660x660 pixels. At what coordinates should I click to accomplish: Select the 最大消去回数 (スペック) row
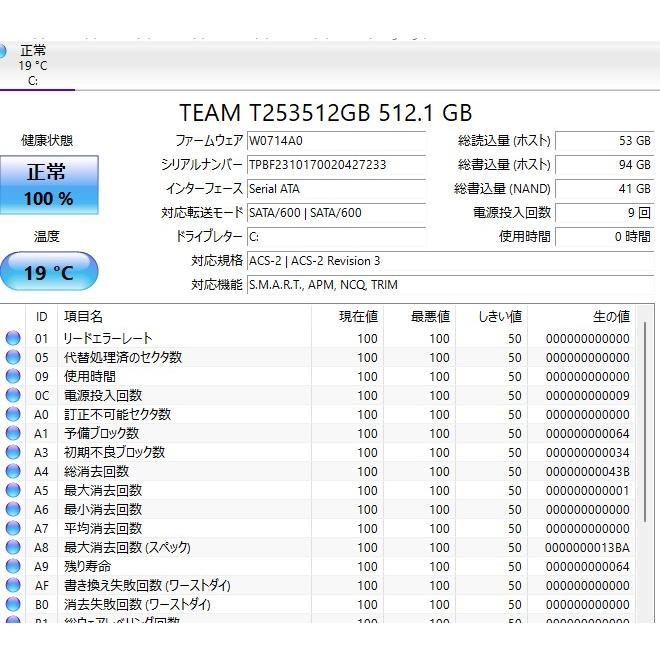click(x=318, y=547)
